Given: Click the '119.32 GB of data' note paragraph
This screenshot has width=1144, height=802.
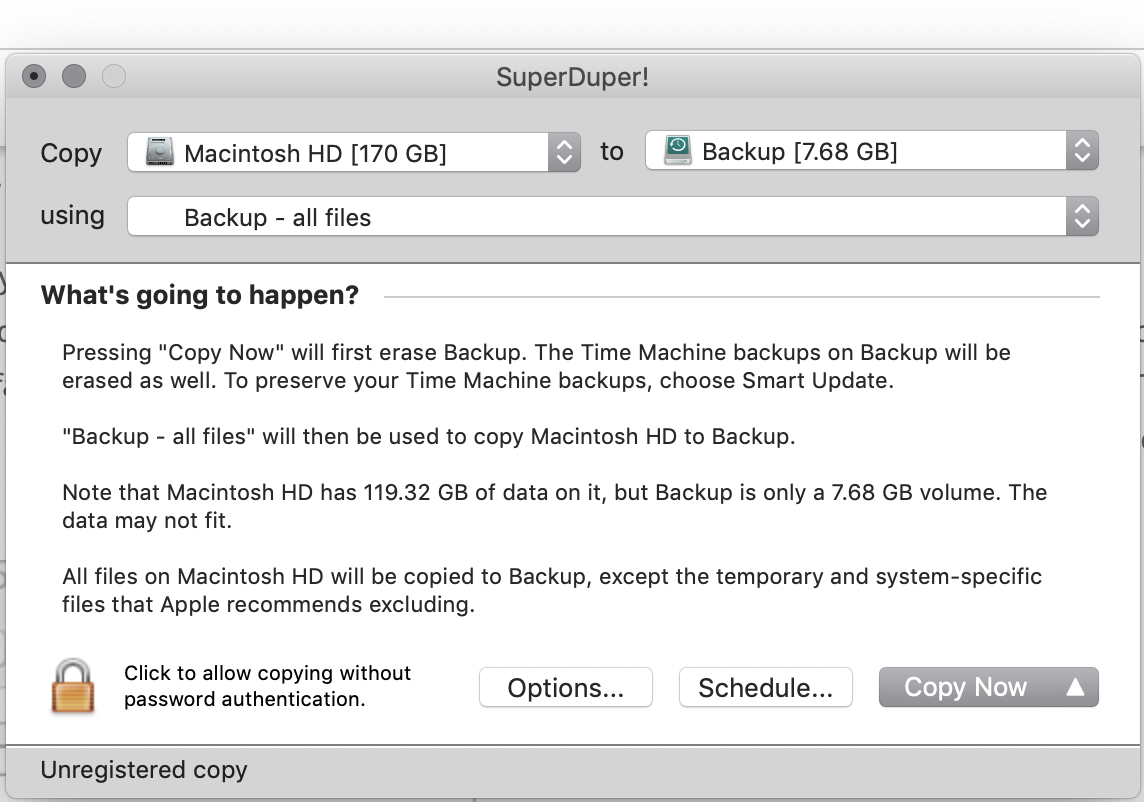Looking at the screenshot, I should click(x=554, y=506).
